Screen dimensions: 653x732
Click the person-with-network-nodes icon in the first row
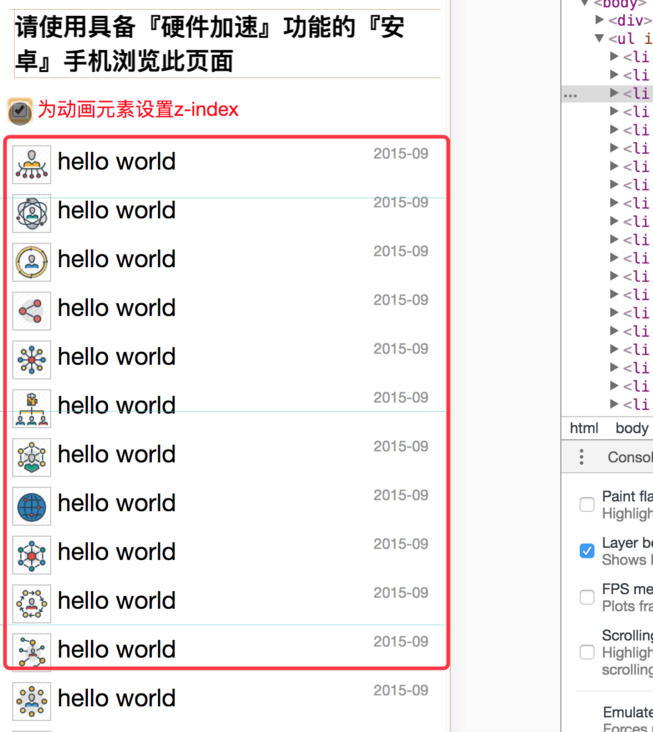coord(31,164)
